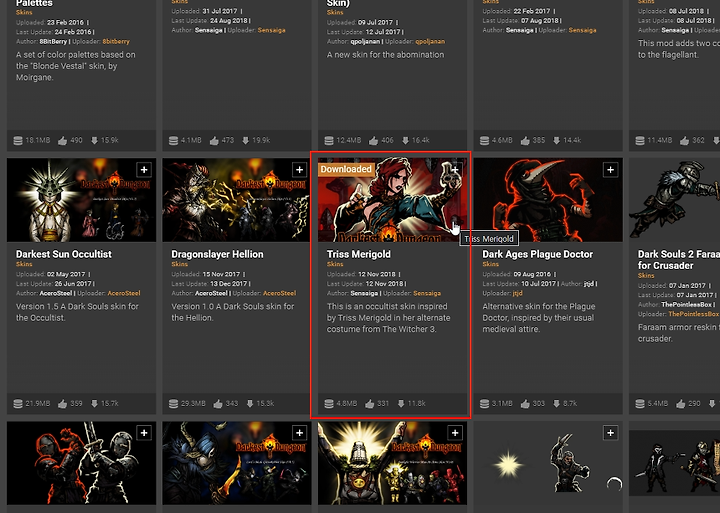Open Dark Ages Plague Doctor thumbnail image

pos(548,200)
